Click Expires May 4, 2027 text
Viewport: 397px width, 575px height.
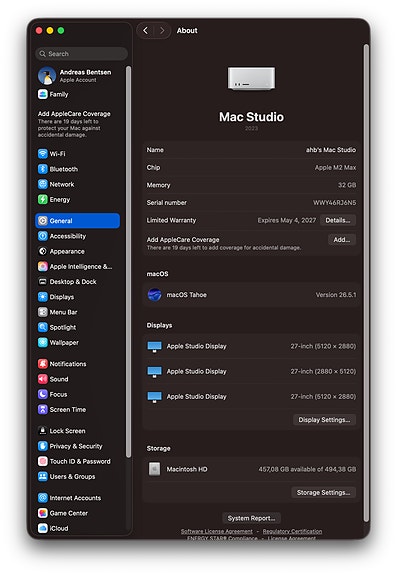tap(287, 220)
